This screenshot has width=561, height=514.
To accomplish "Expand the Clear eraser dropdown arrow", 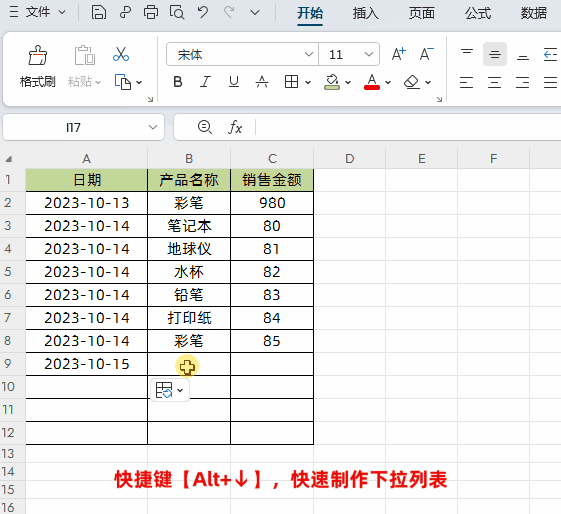I will [428, 83].
